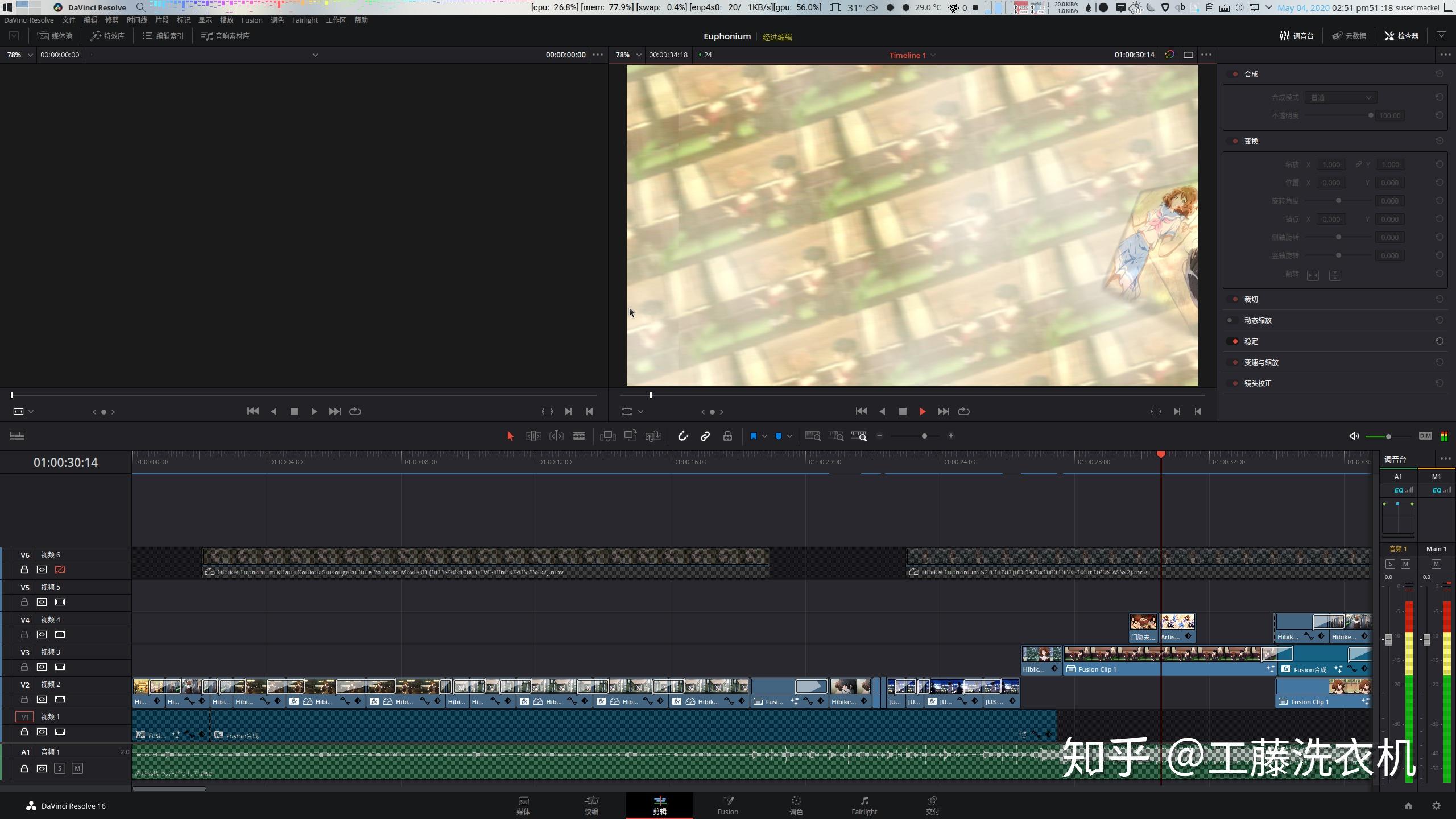This screenshot has width=1456, height=819.
Task: Open the Fairlight menu in menu bar
Action: (x=305, y=20)
